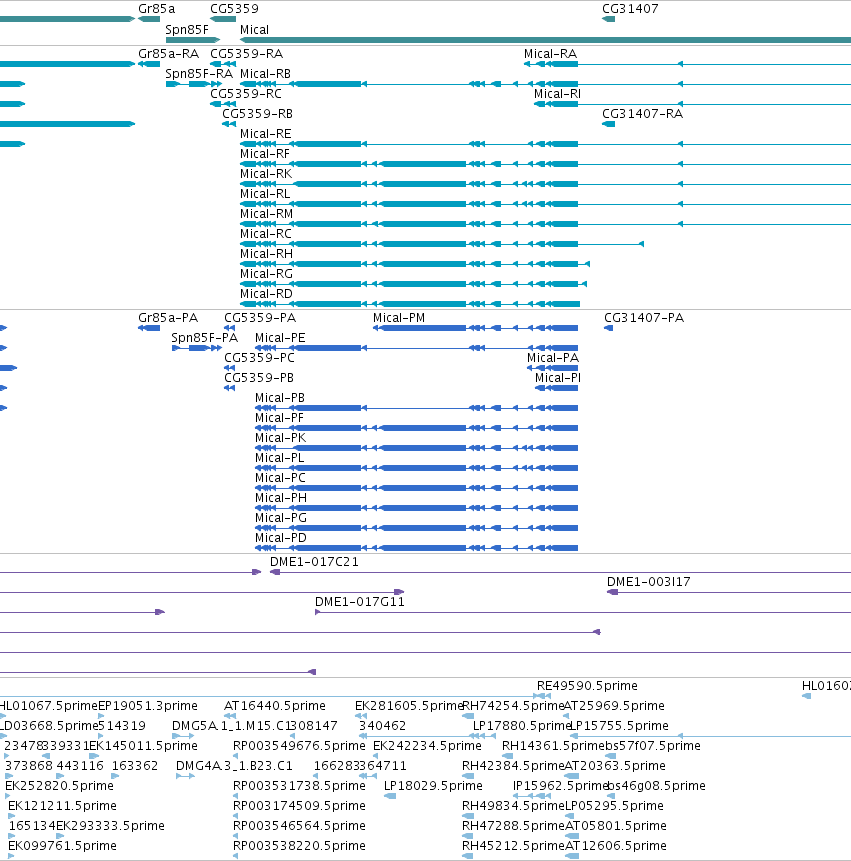
Task: Click the Mical-PG protein label
Action: 281,518
